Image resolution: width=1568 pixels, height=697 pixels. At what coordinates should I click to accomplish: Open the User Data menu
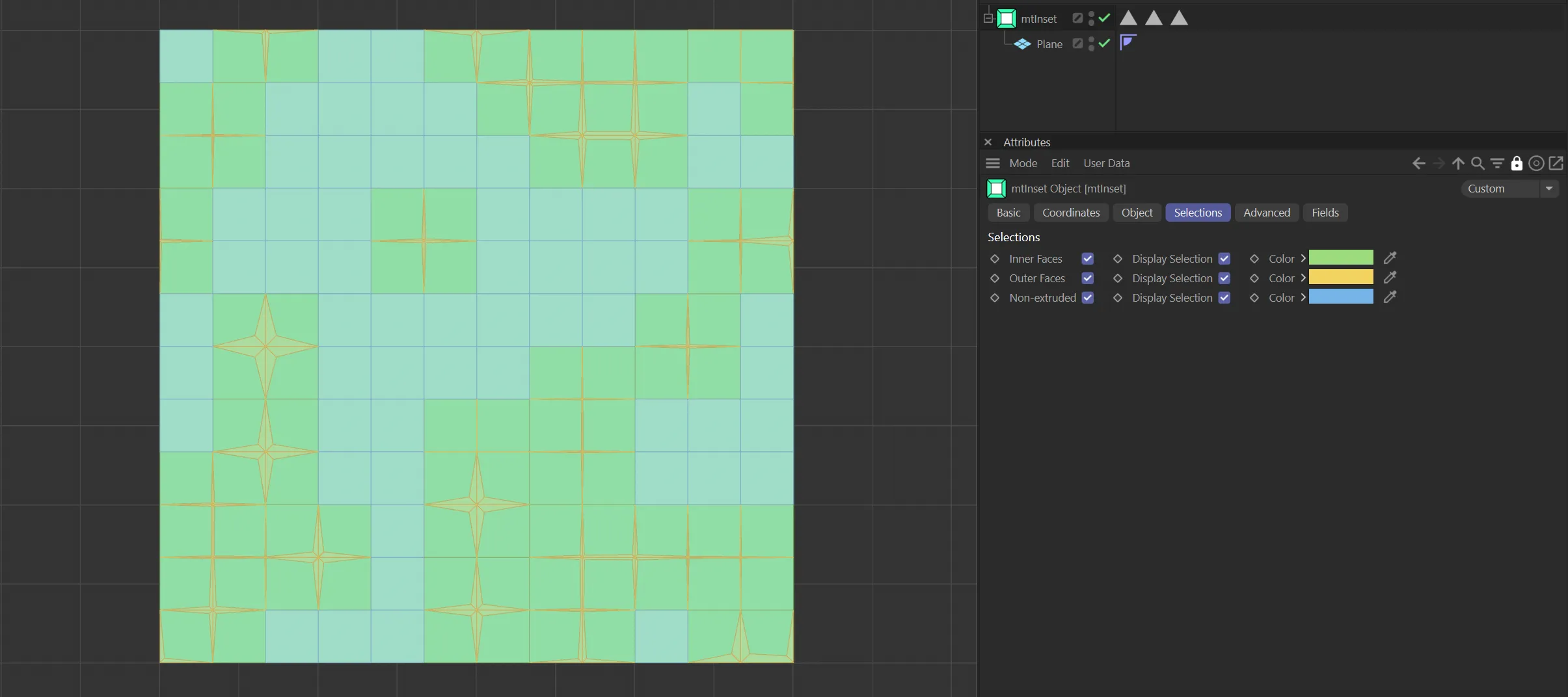point(1106,163)
